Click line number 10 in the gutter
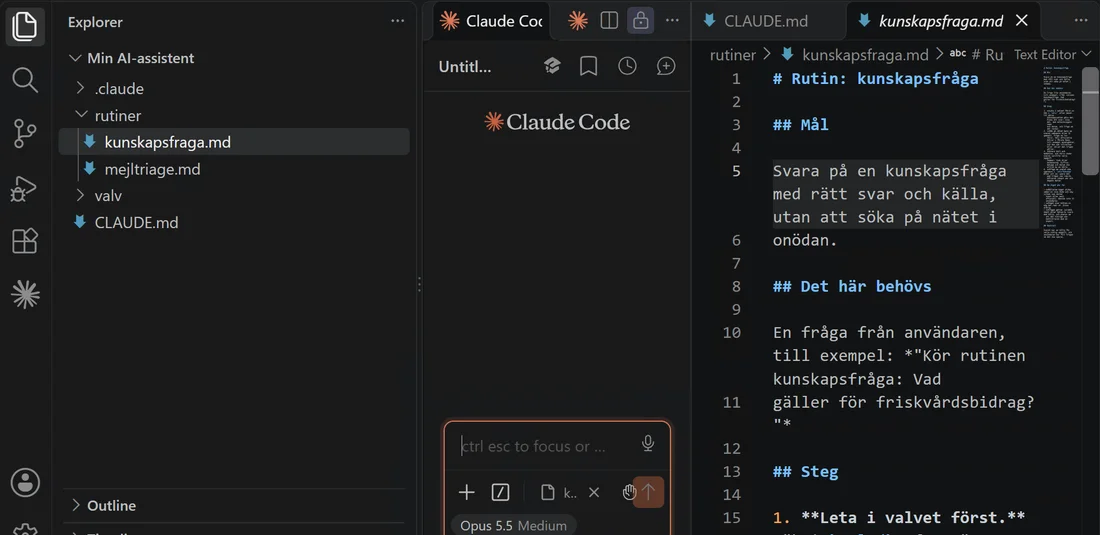This screenshot has height=535, width=1100. 732,332
